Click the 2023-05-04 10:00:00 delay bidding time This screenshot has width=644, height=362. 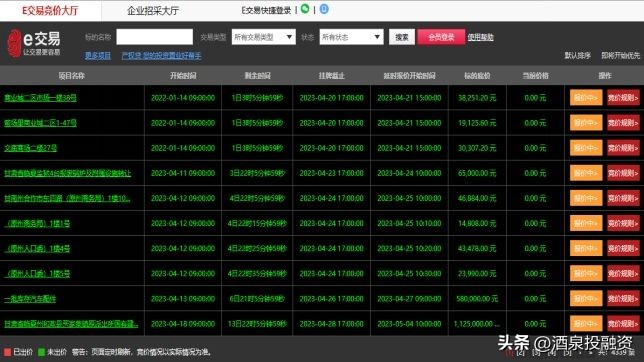409,324
